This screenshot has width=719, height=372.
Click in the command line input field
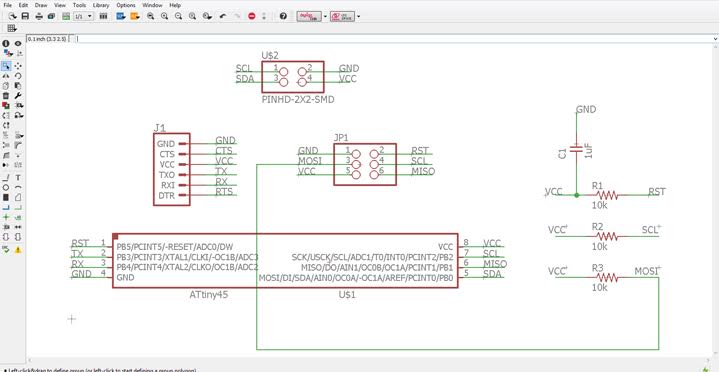pyautogui.click(x=394, y=39)
